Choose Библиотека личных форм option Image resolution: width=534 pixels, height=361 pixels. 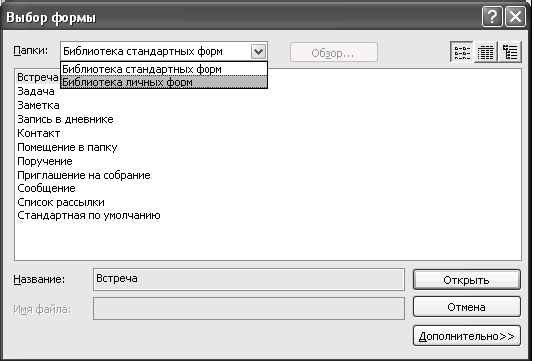[164, 82]
